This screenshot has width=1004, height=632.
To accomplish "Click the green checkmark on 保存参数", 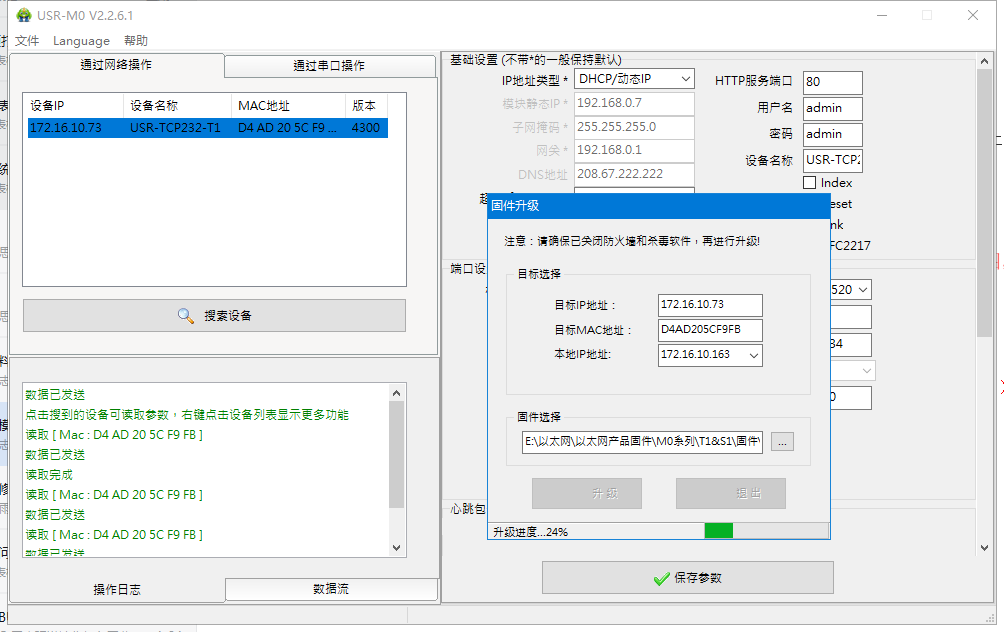I will (x=660, y=578).
